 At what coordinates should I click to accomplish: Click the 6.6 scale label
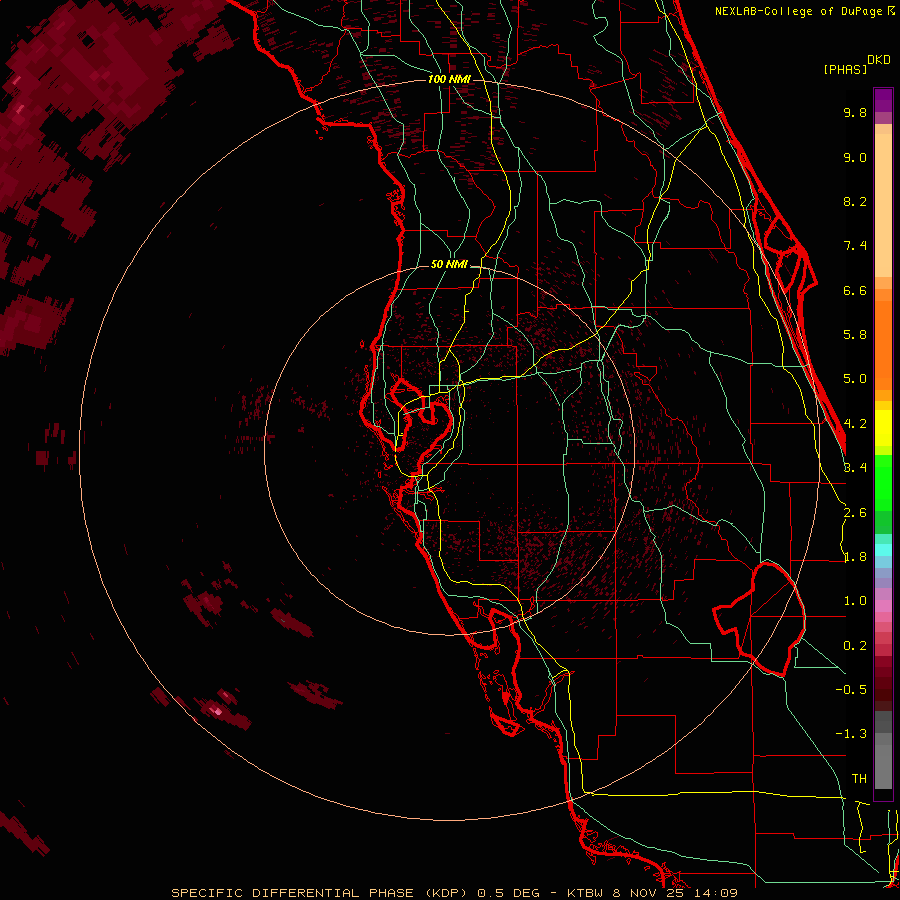click(x=855, y=290)
